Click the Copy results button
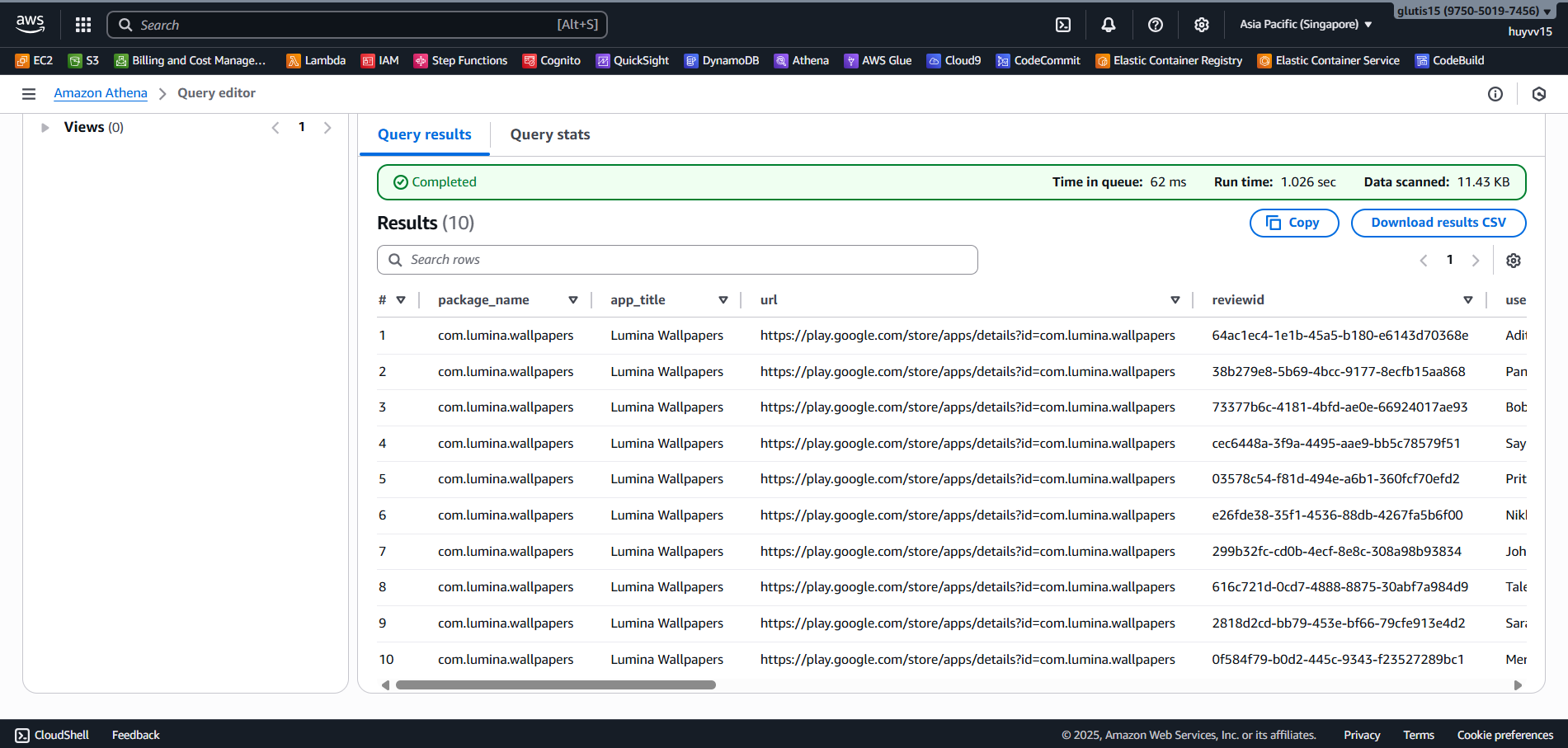 [1293, 223]
